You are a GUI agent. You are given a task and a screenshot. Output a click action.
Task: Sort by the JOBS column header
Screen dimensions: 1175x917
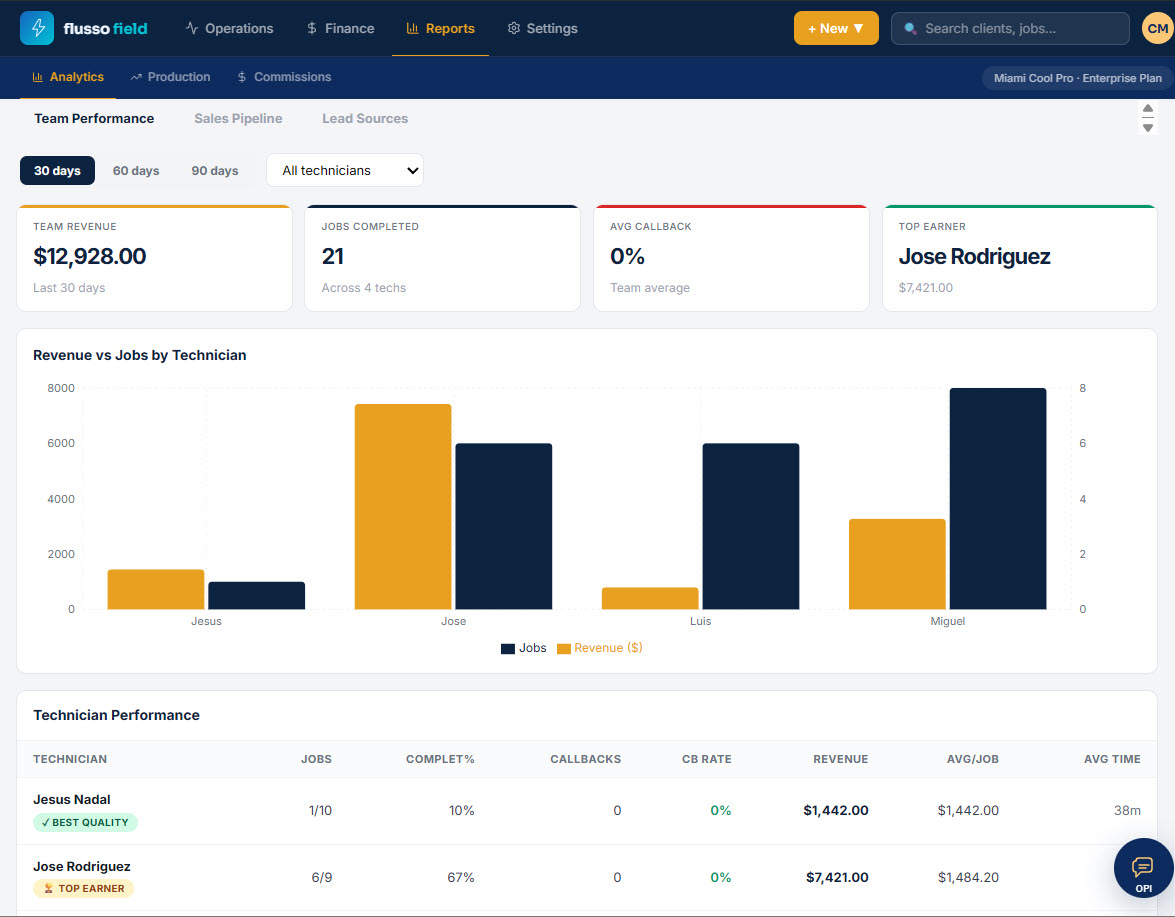coord(316,759)
